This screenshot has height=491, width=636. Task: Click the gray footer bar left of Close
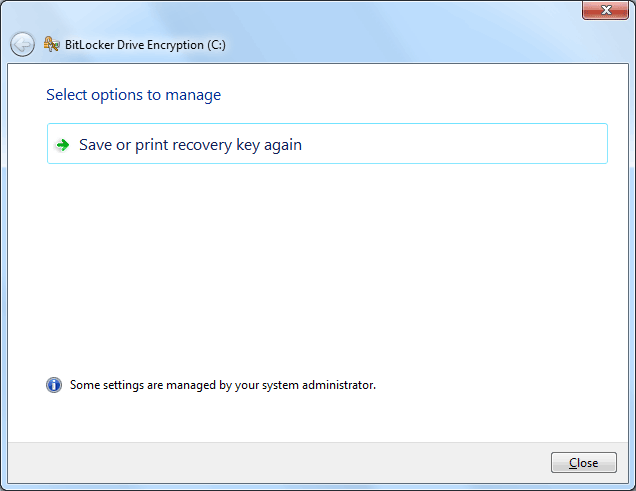[x=276, y=463]
